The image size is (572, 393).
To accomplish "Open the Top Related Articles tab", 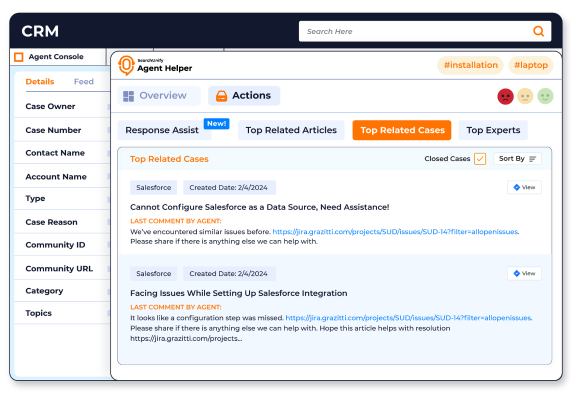I will [291, 130].
